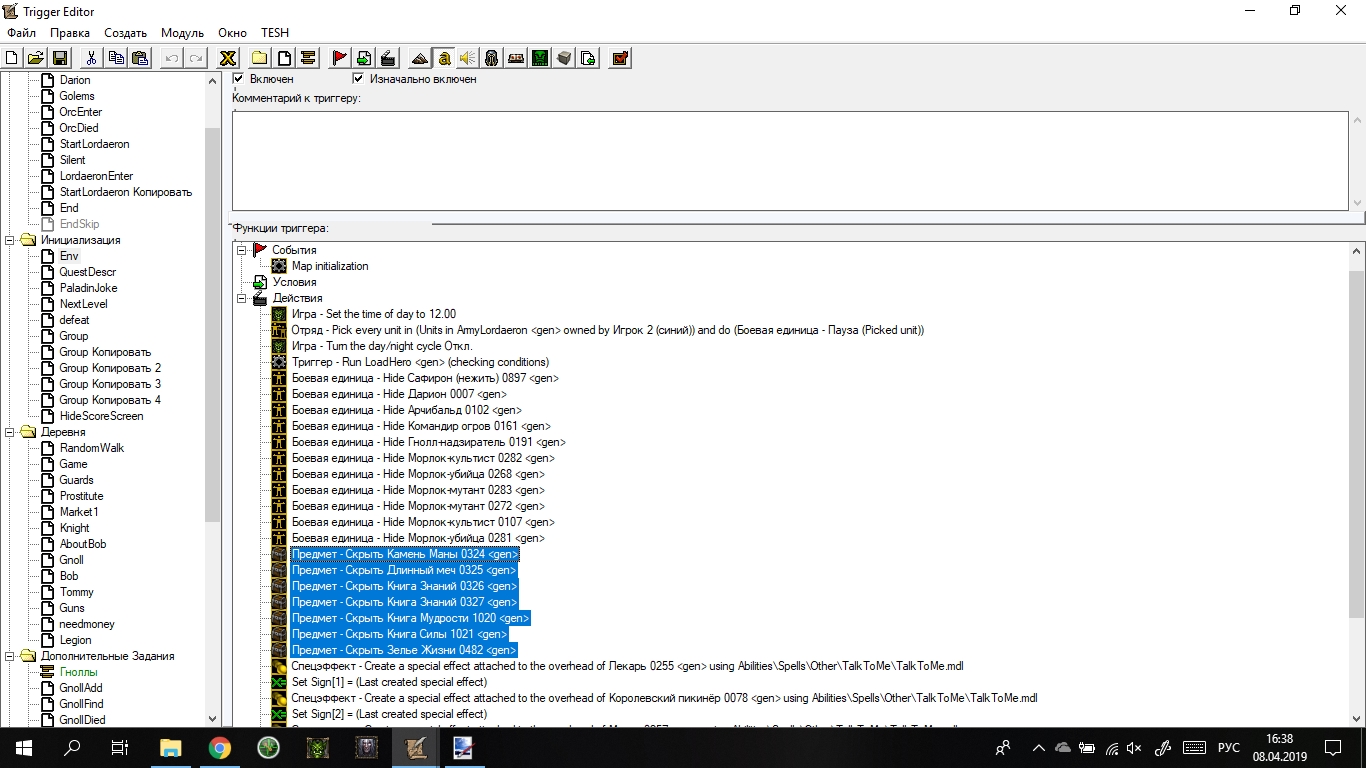
Task: Click in the trigger comment text box
Action: 790,160
